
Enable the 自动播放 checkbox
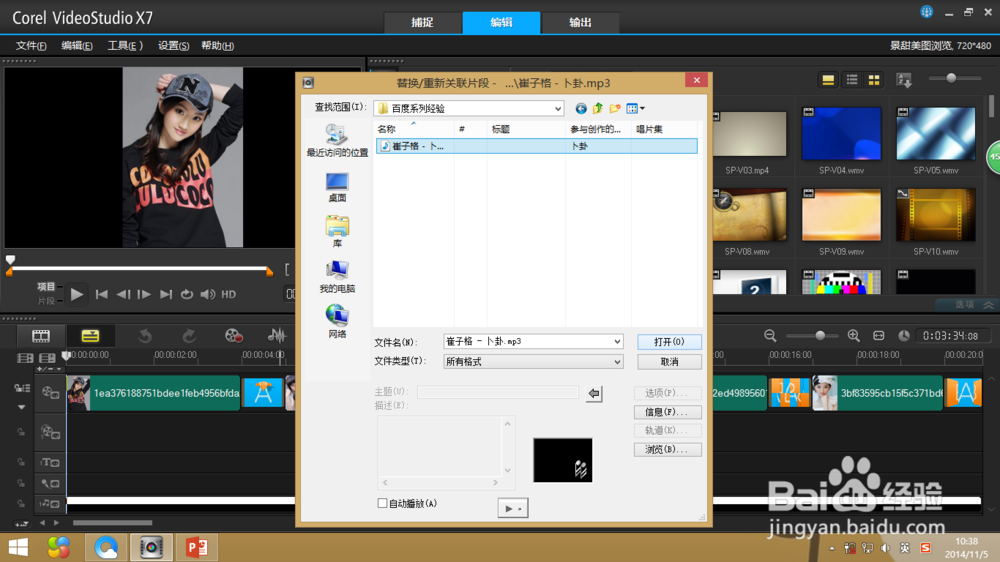[383, 503]
